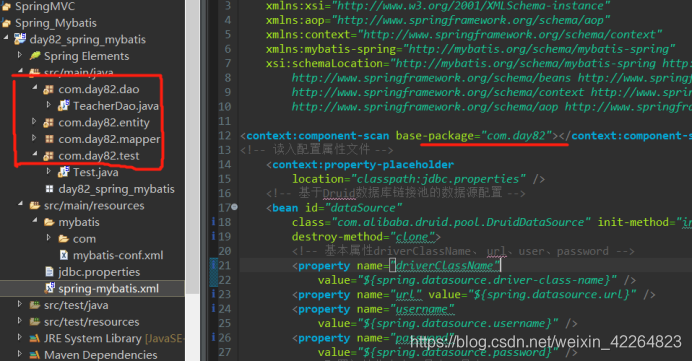Expand the com.day82.entity package
This screenshot has height=361, width=692.
click(x=34, y=121)
